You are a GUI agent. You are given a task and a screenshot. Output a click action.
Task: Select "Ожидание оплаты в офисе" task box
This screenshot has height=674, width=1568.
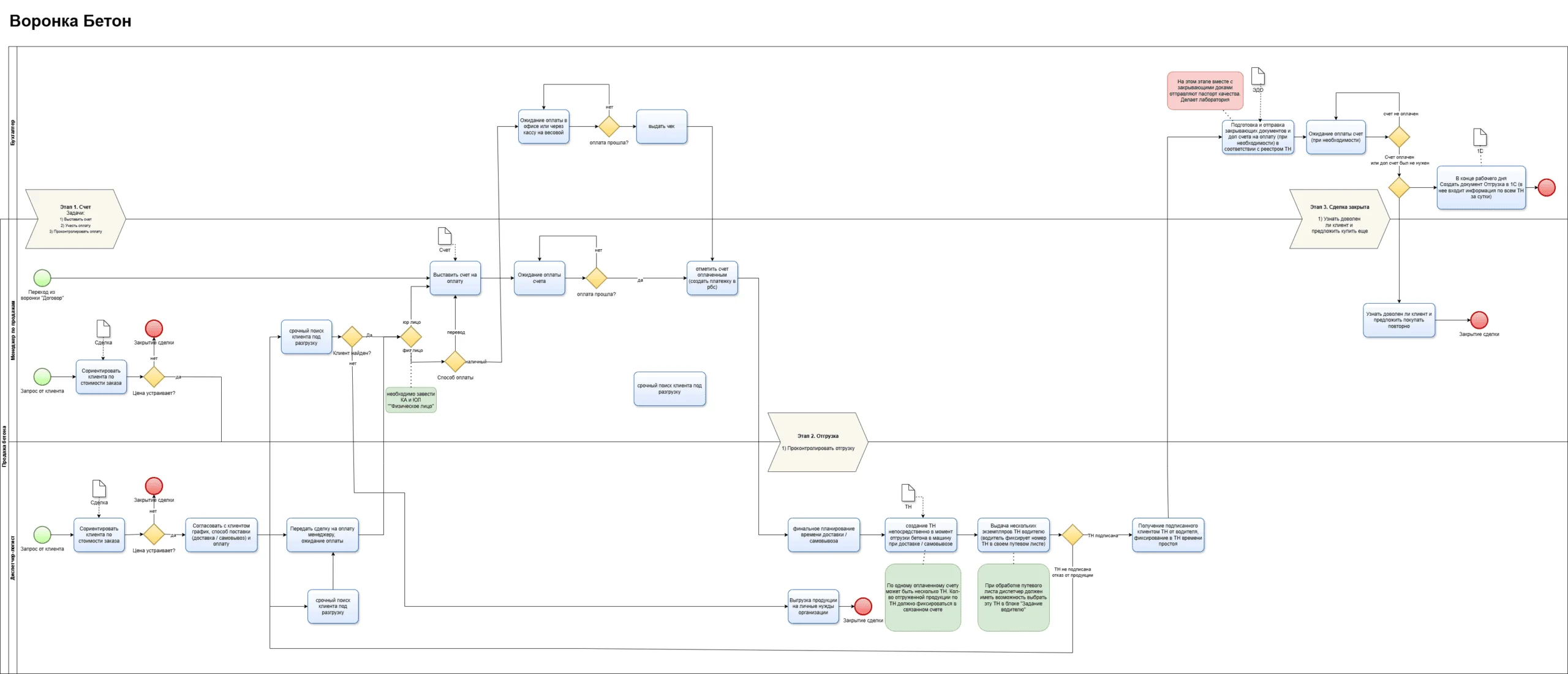(x=544, y=127)
